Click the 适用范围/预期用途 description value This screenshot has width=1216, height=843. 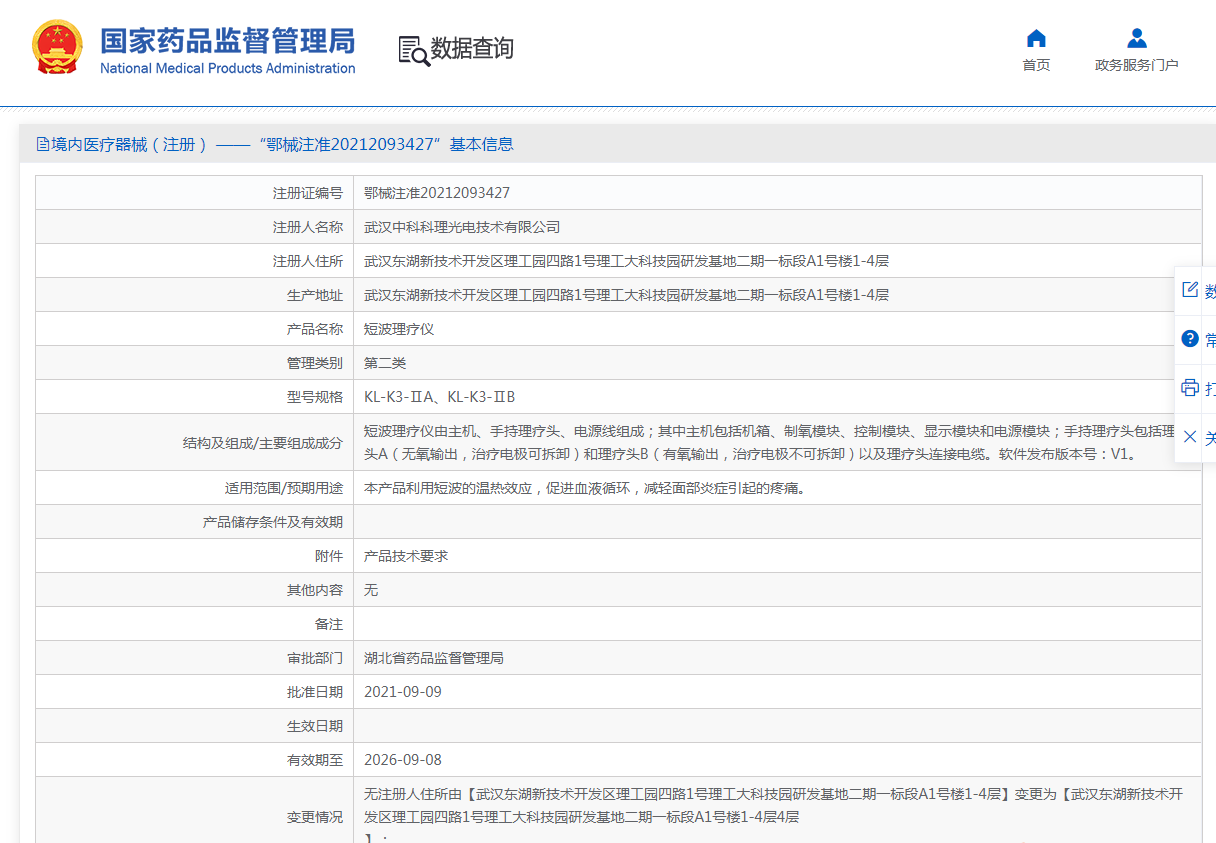click(585, 488)
